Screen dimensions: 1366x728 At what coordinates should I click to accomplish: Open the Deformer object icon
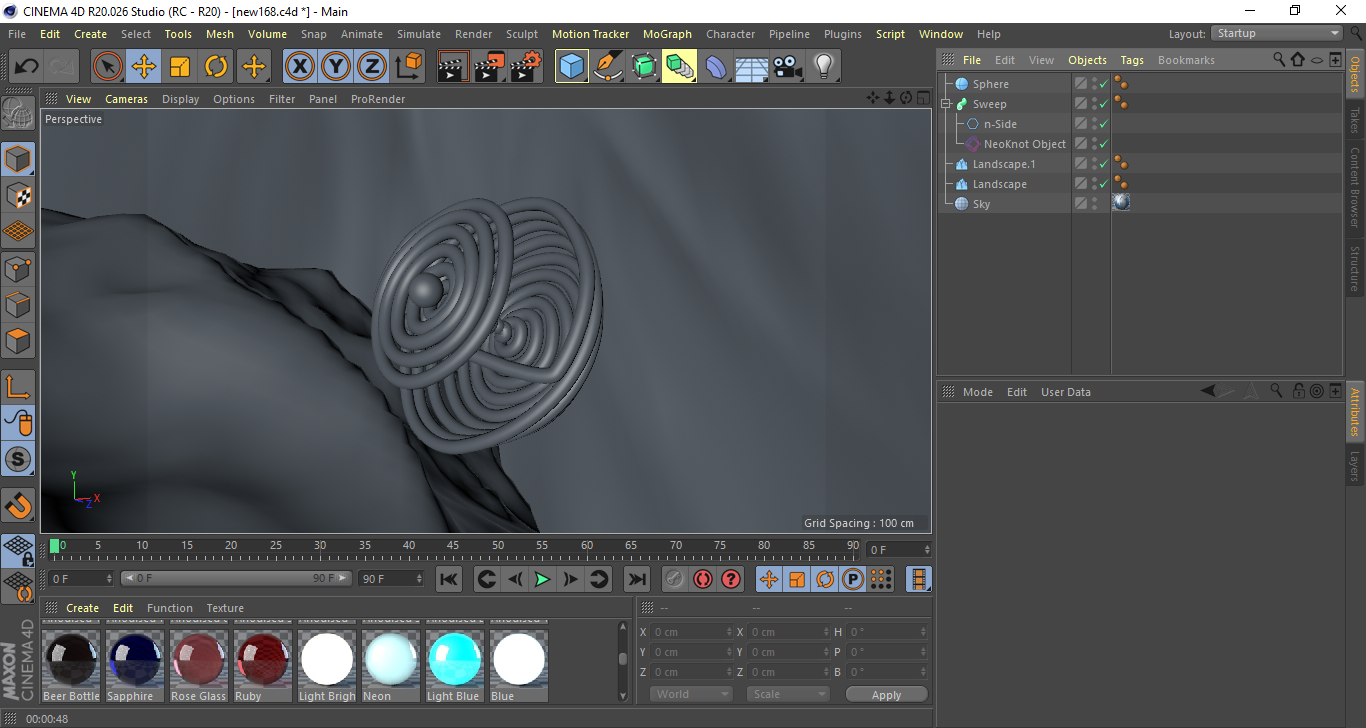click(x=716, y=67)
